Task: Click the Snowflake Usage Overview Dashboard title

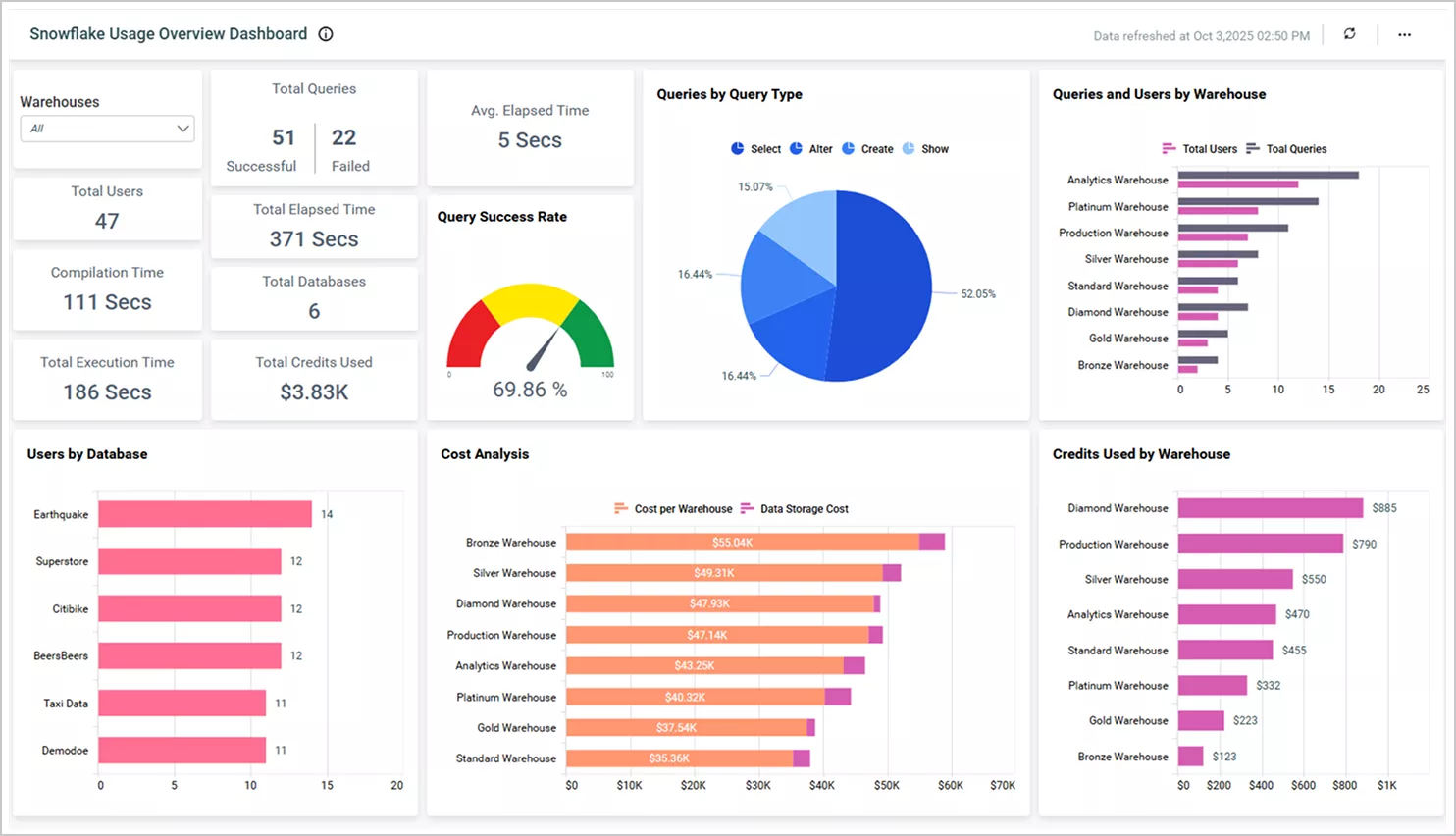Action: point(168,33)
